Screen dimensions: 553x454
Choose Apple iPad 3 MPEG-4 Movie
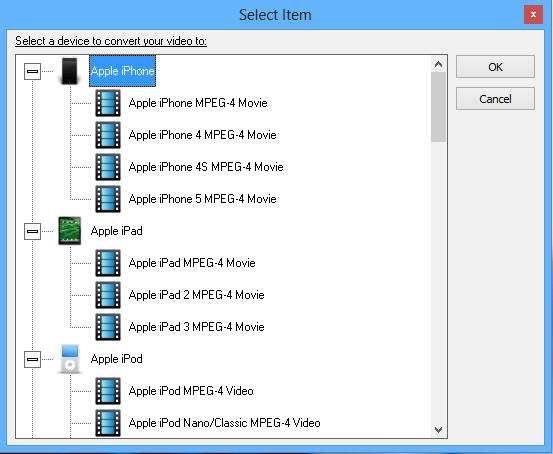(x=196, y=327)
